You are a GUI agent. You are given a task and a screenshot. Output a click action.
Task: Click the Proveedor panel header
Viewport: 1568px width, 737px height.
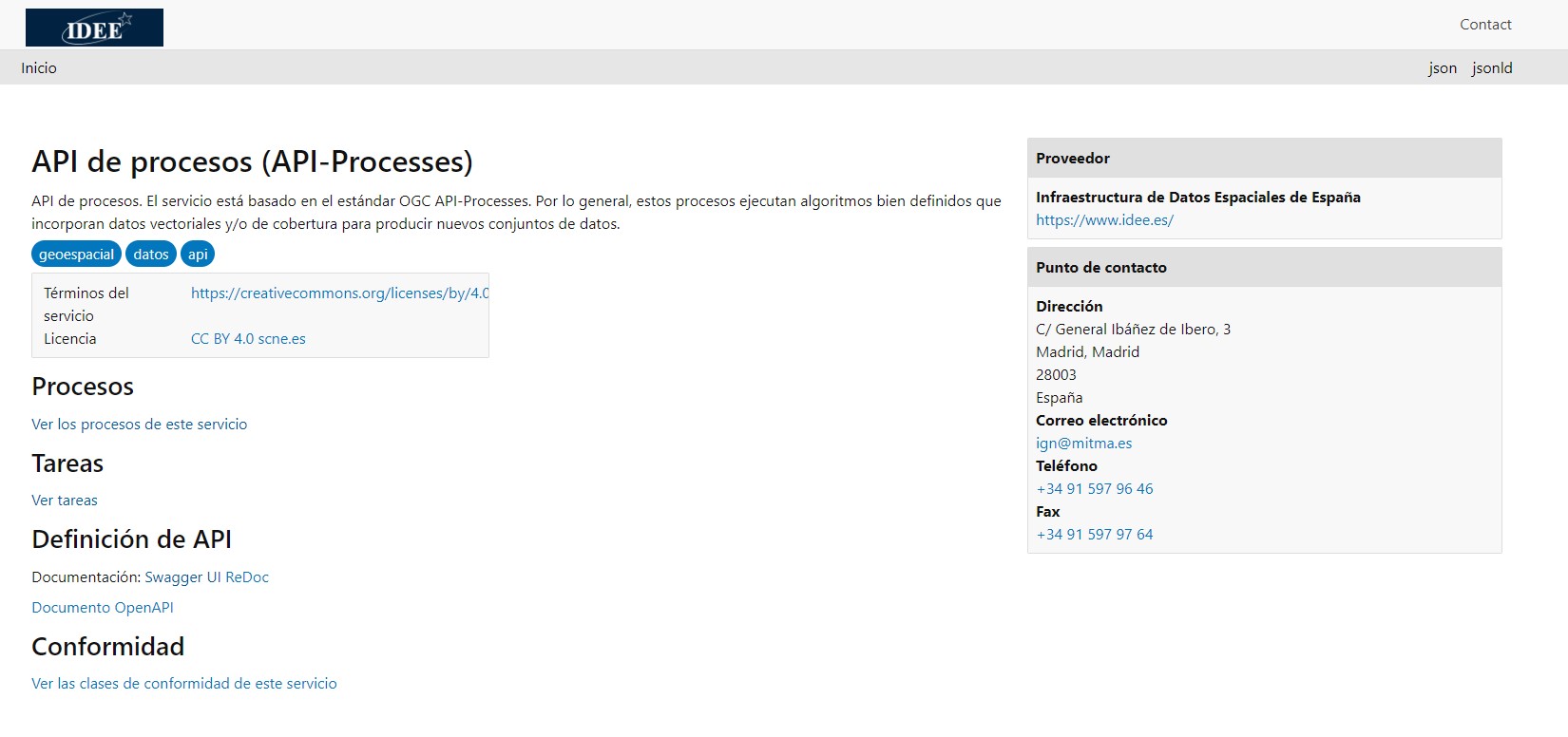click(1264, 159)
